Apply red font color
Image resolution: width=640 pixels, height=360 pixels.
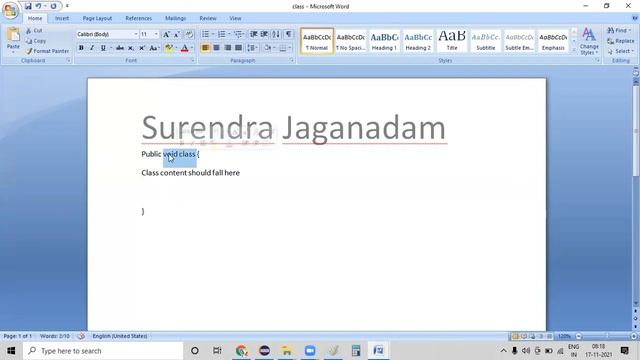[184, 48]
